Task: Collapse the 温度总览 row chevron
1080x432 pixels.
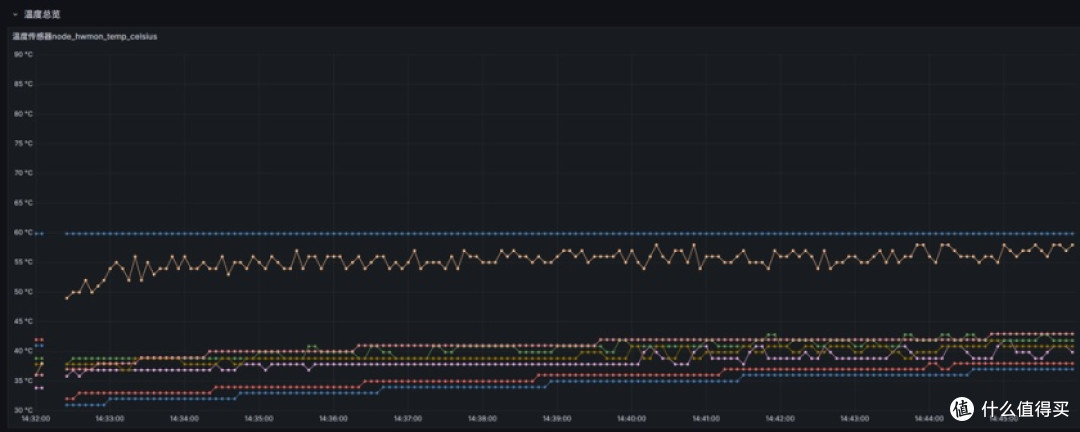Action: [15, 14]
